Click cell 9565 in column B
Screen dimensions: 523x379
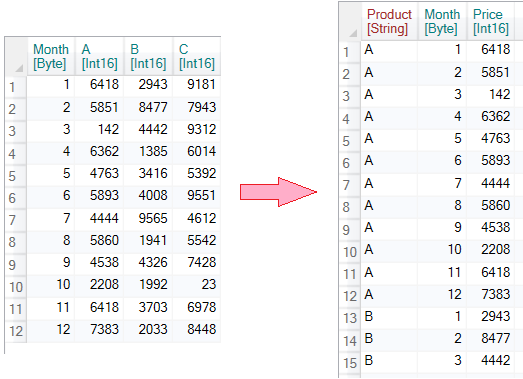coord(148,219)
